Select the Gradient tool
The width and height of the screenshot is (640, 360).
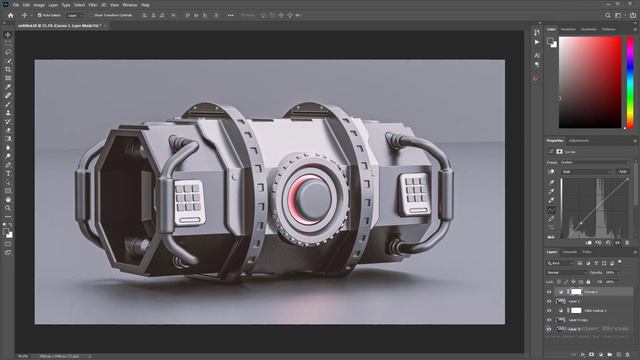click(8, 139)
